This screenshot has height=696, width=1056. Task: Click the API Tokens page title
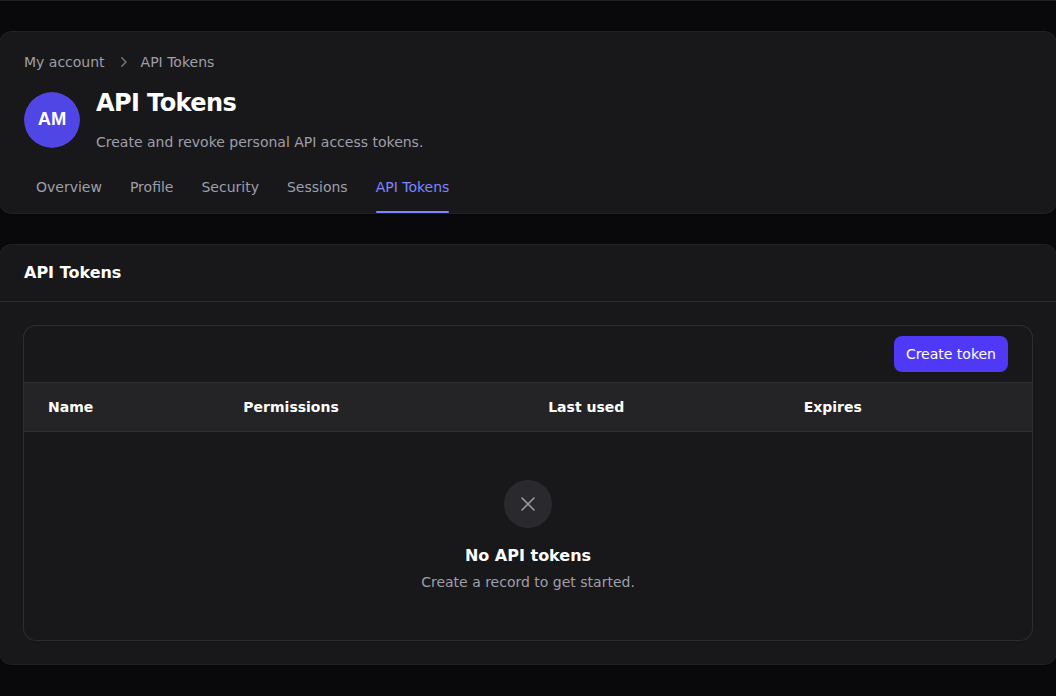tap(166, 102)
